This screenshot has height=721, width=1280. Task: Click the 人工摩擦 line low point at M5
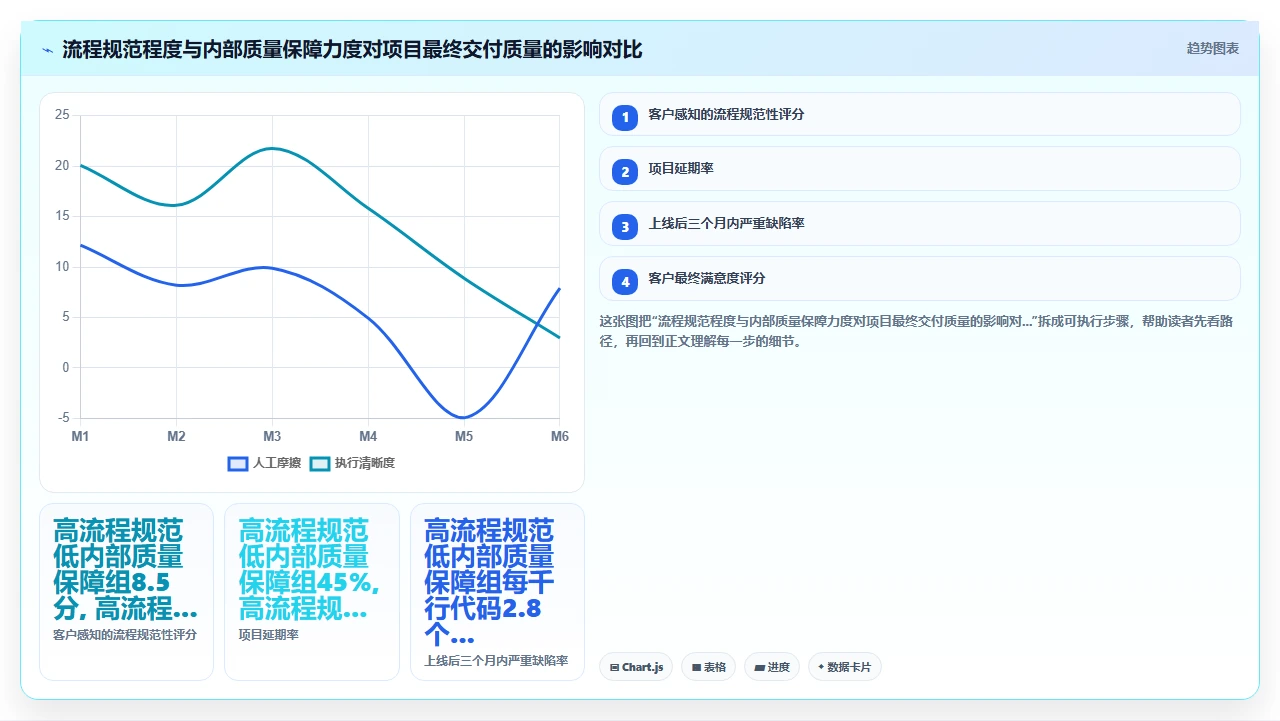pos(464,417)
